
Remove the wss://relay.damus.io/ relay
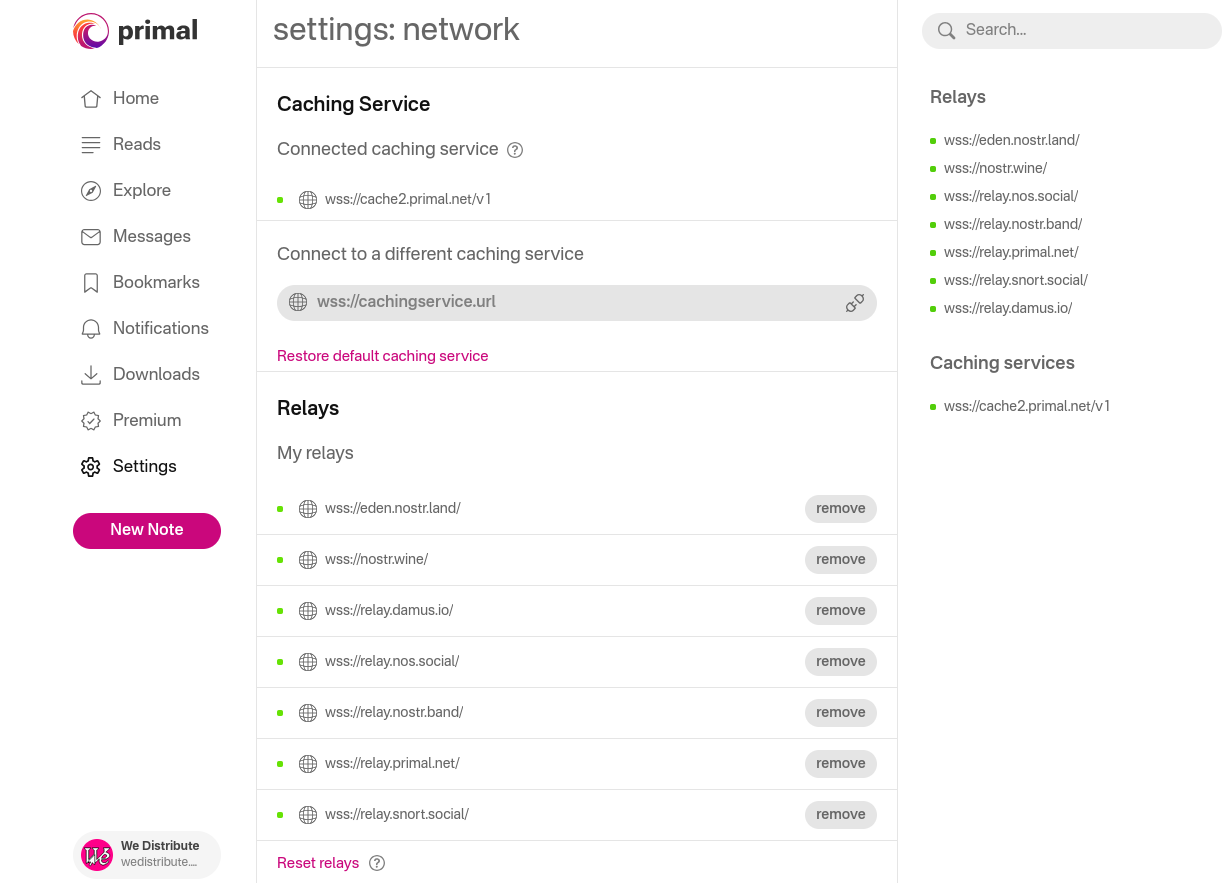point(840,610)
